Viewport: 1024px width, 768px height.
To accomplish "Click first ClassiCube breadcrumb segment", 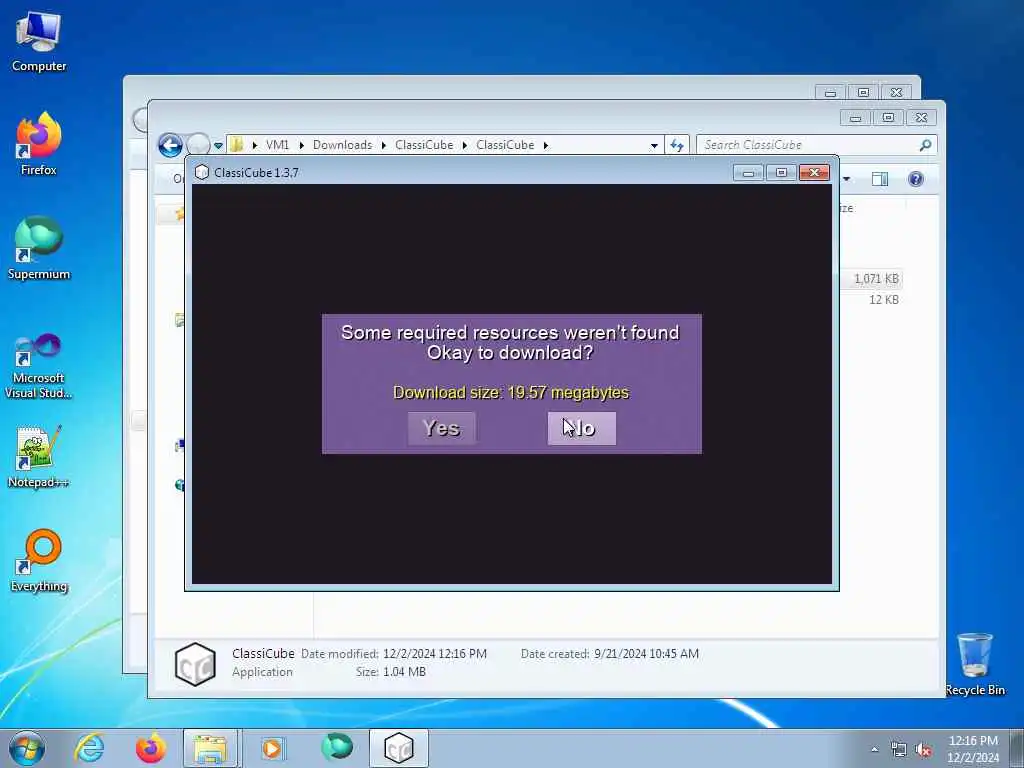I will coord(424,145).
